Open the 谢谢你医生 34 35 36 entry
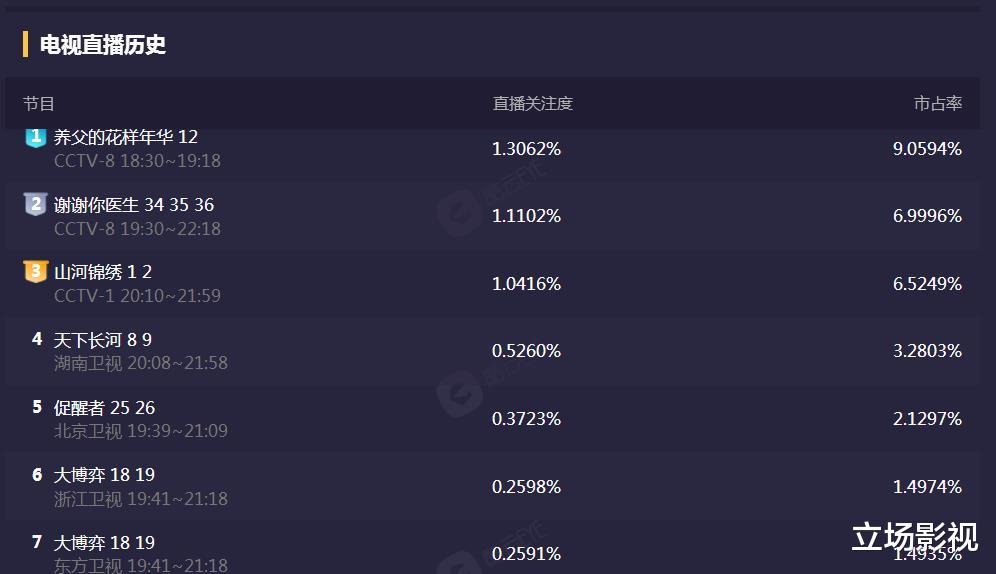 point(134,205)
